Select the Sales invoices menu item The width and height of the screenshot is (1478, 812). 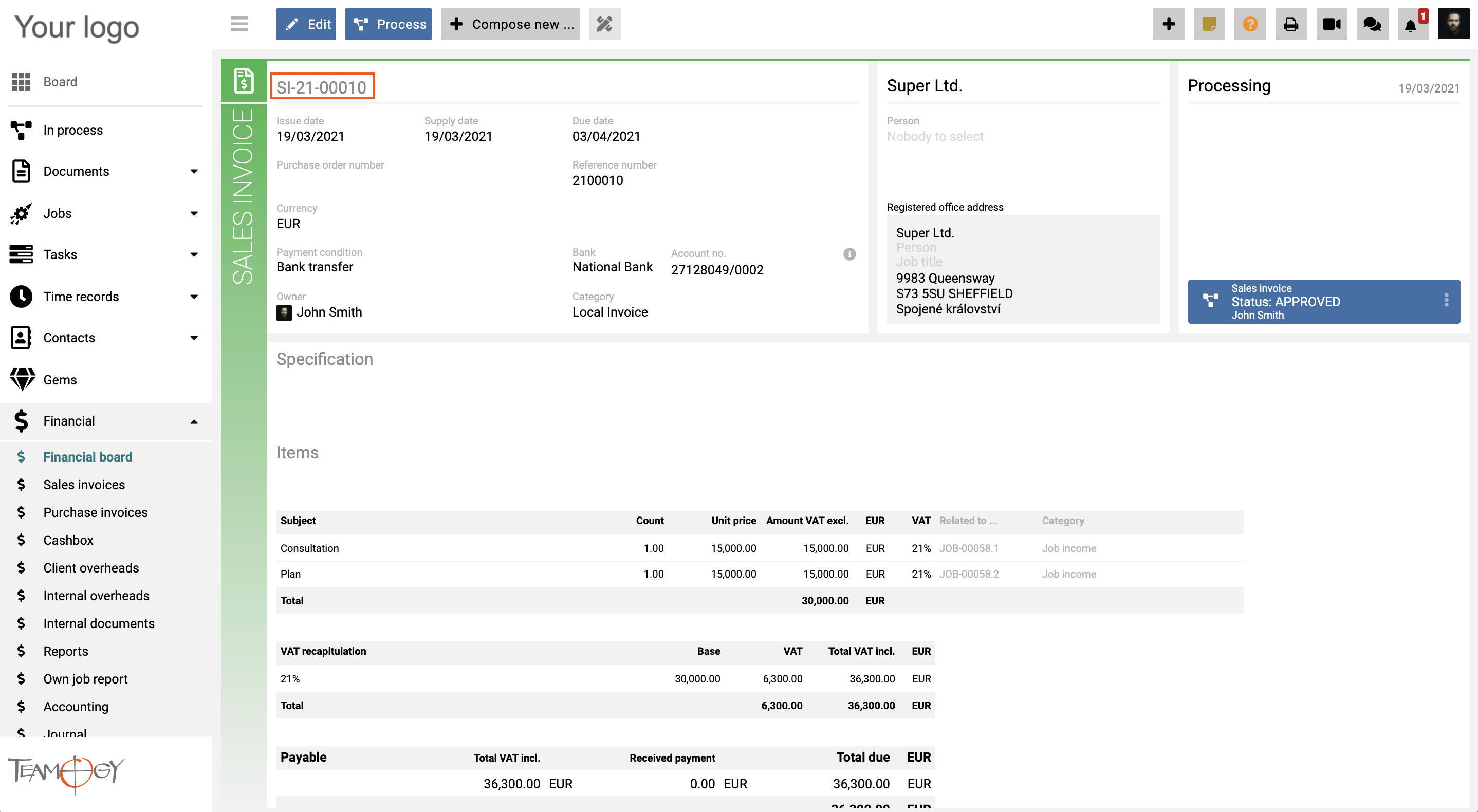pos(84,484)
